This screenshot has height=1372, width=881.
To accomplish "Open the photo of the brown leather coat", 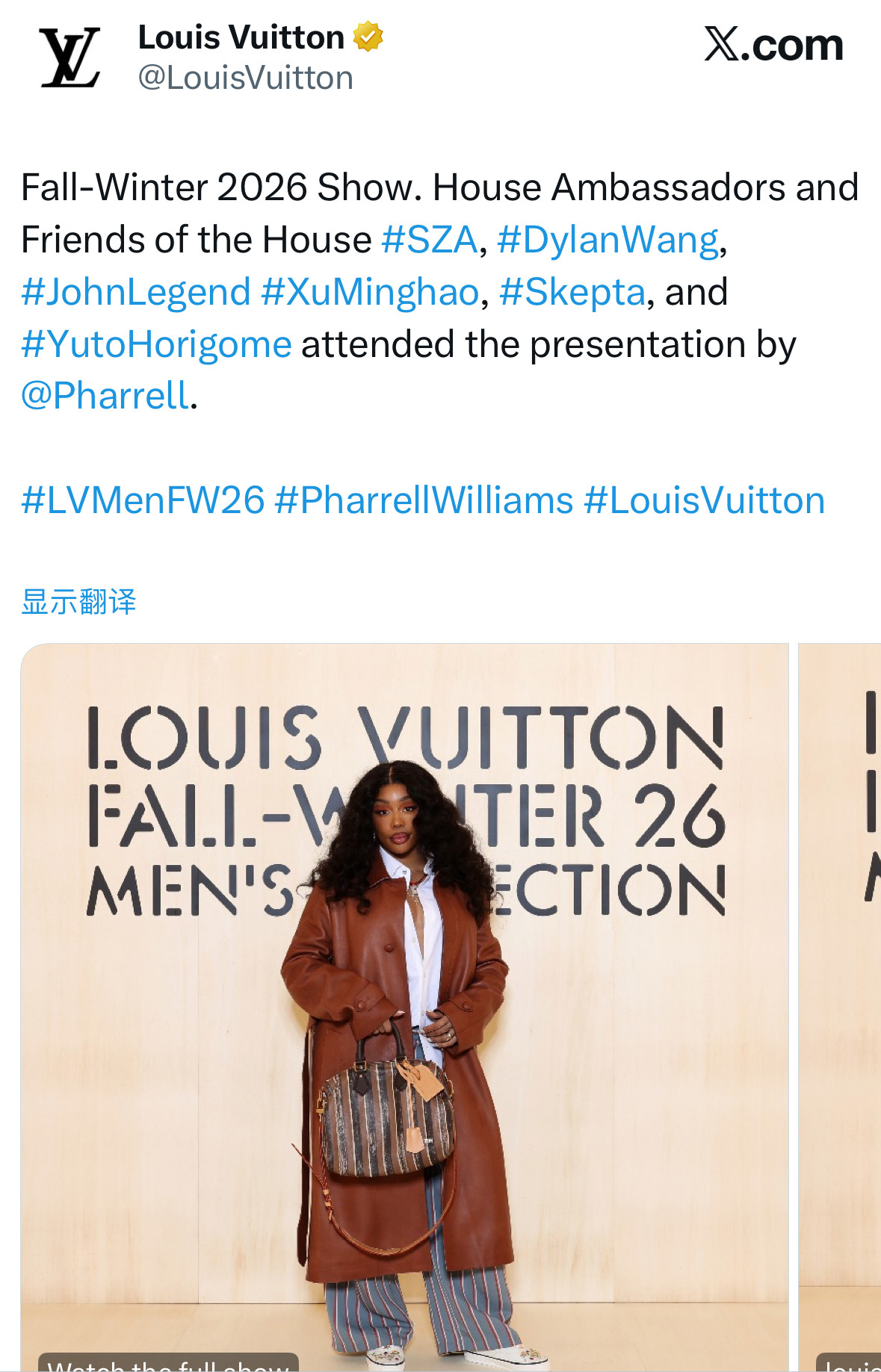I will point(404,1007).
